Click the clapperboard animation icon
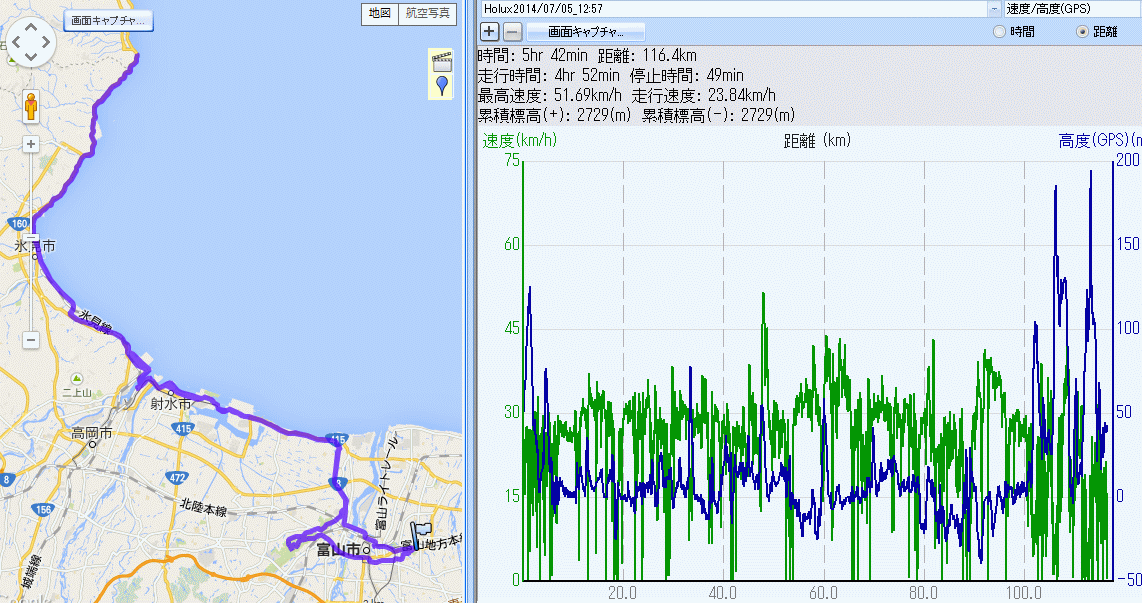 [x=441, y=60]
